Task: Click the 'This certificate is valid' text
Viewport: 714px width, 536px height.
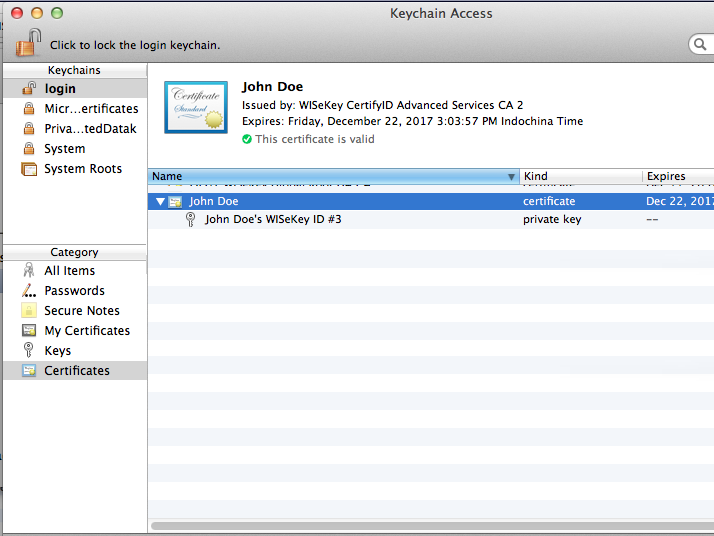Action: 315,139
